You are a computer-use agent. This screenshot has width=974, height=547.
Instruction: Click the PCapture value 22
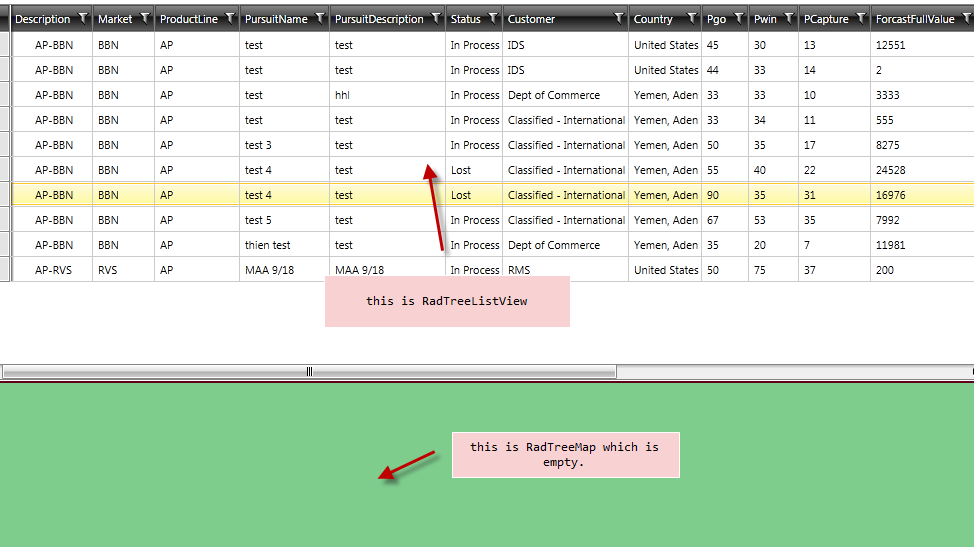click(809, 170)
